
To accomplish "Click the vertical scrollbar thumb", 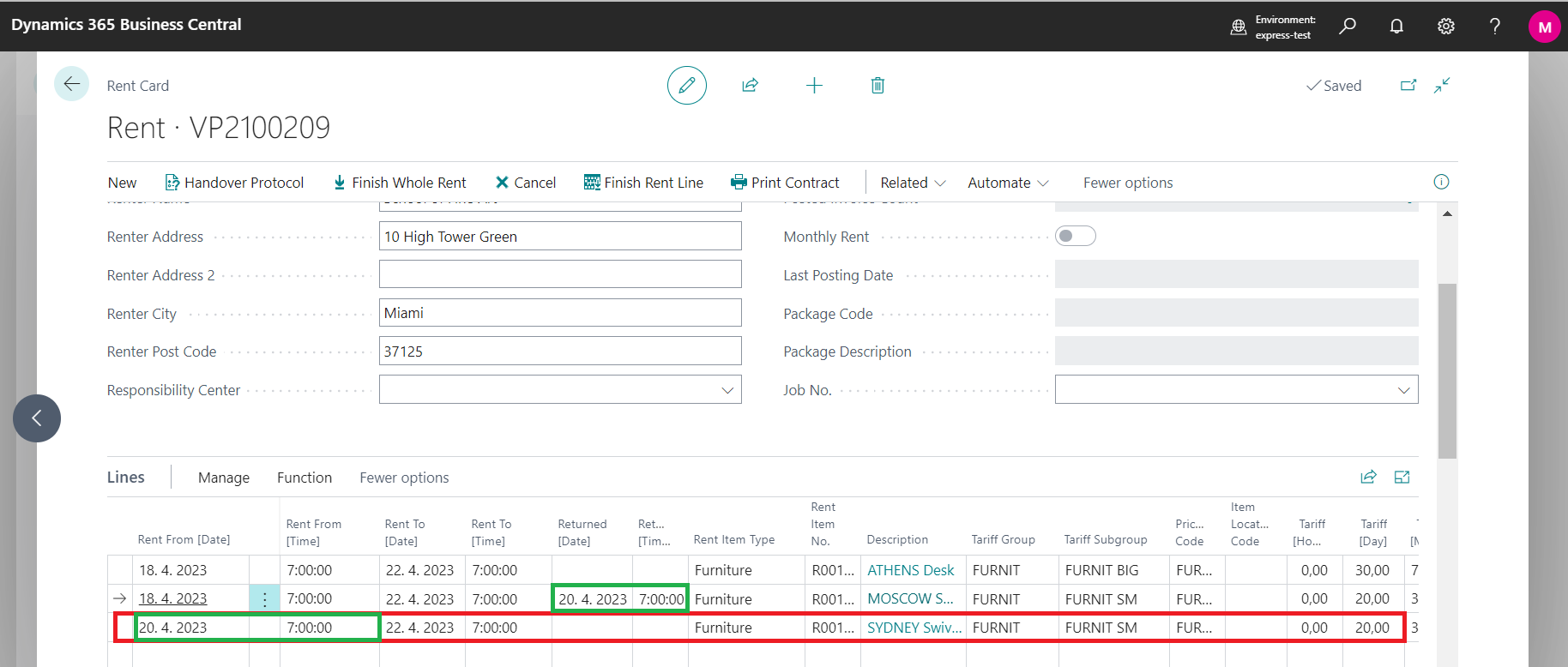I will (x=1447, y=370).
